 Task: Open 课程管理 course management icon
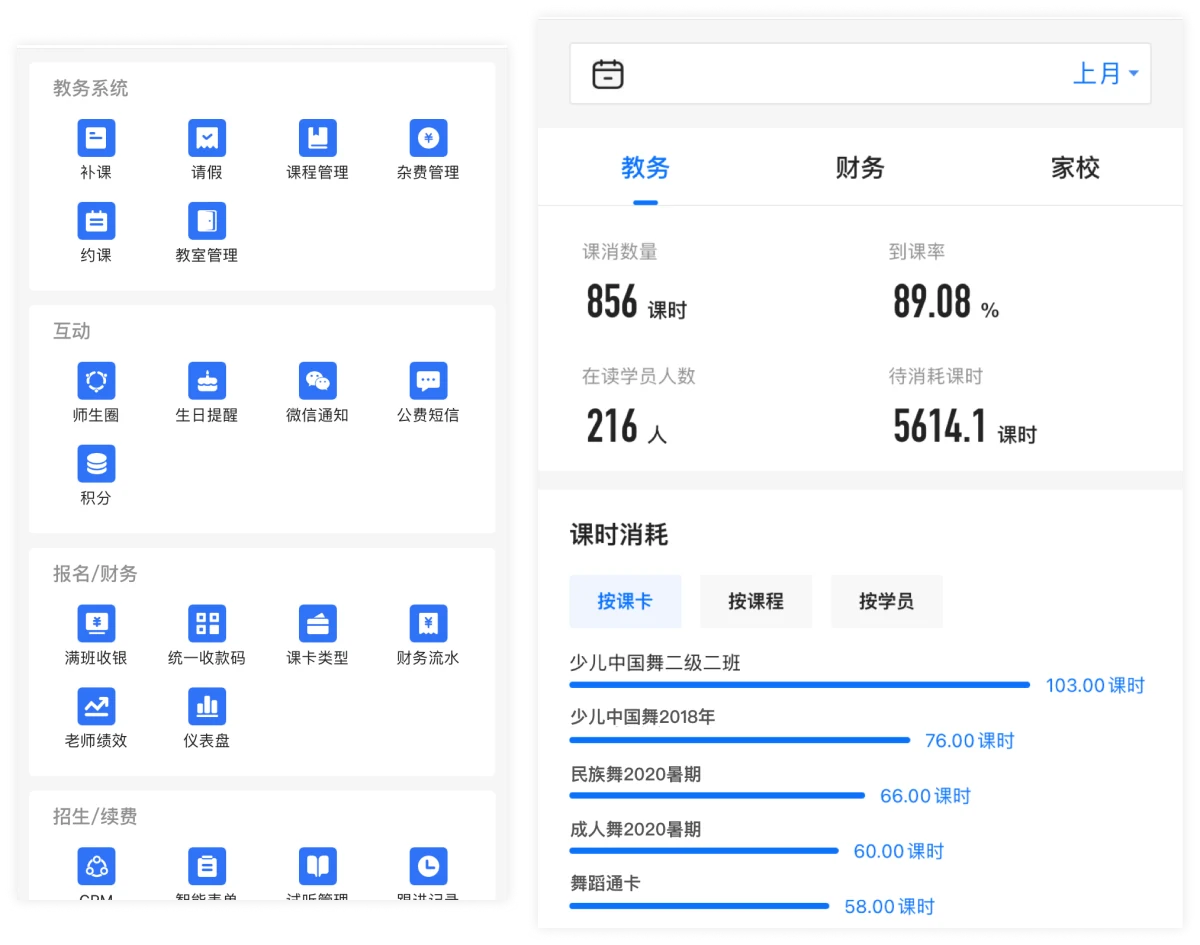(x=317, y=138)
